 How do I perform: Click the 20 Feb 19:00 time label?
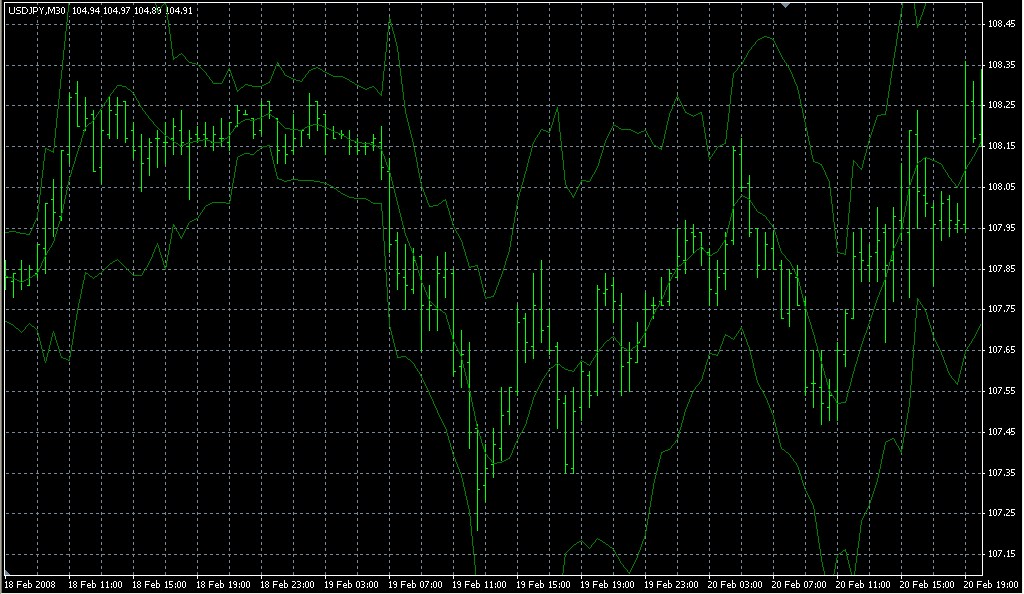[x=991, y=585]
